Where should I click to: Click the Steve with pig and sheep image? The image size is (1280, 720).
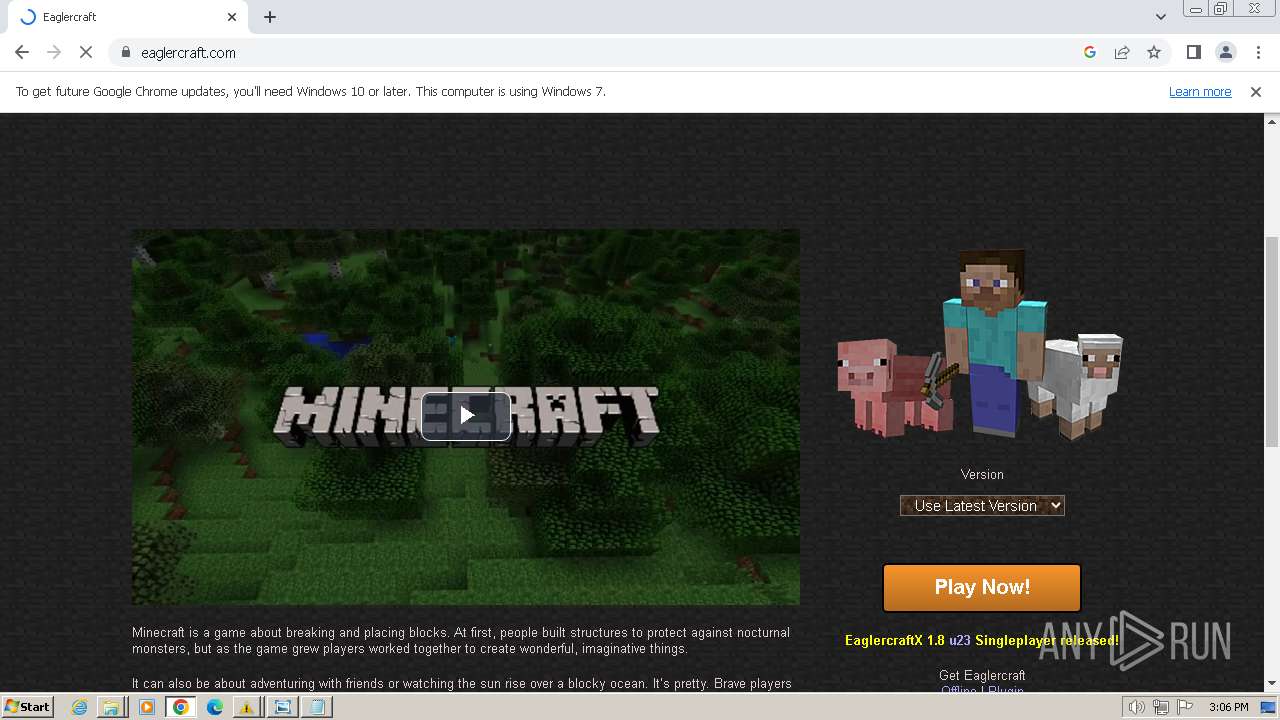pyautogui.click(x=980, y=344)
